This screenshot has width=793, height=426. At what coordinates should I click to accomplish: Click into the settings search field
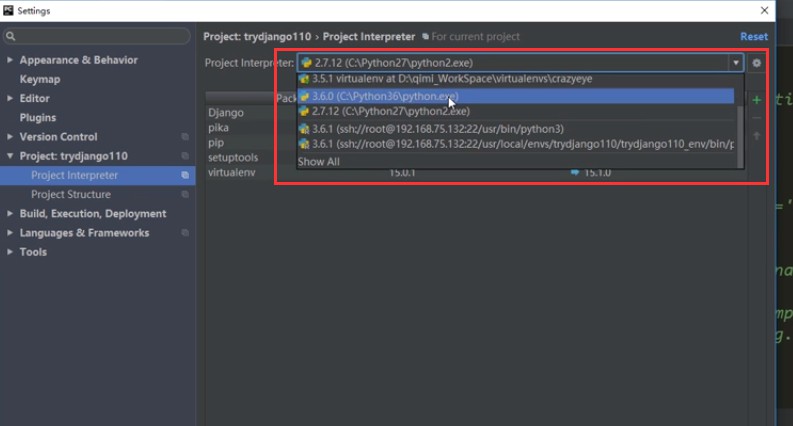point(97,36)
